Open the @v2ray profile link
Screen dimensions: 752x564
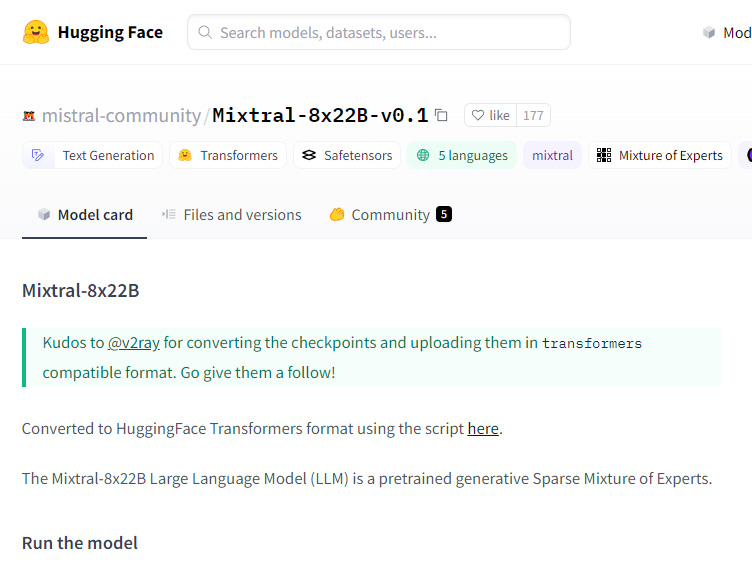tap(134, 343)
